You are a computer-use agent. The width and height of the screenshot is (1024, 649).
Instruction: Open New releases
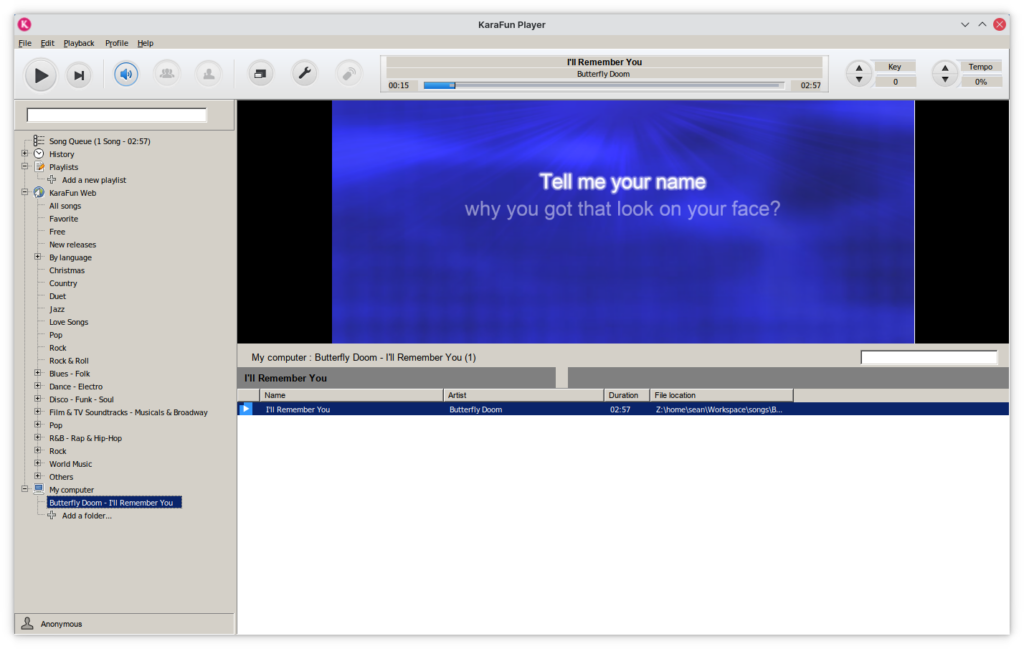[72, 245]
